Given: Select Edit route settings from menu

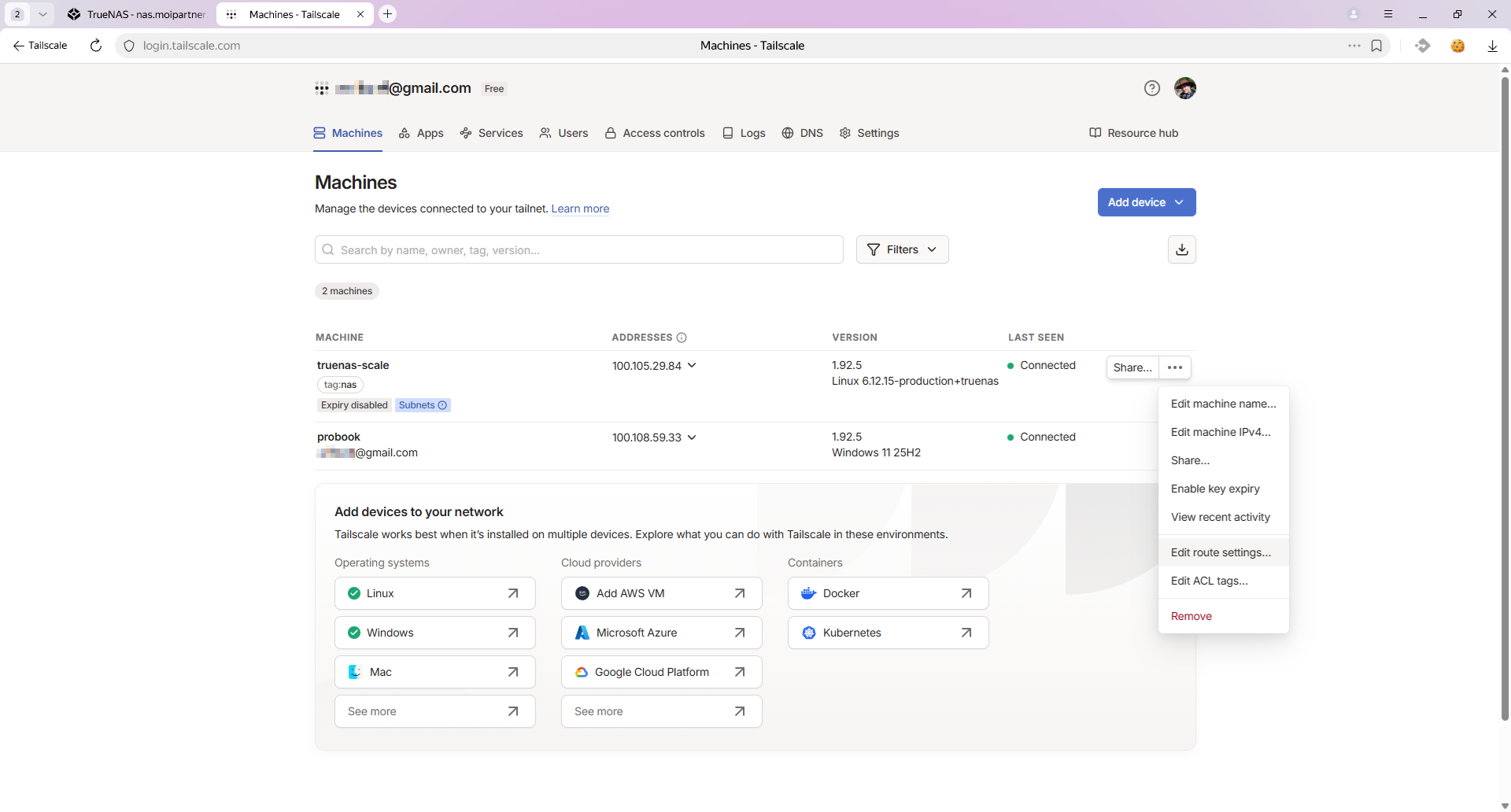Looking at the screenshot, I should 1221,552.
